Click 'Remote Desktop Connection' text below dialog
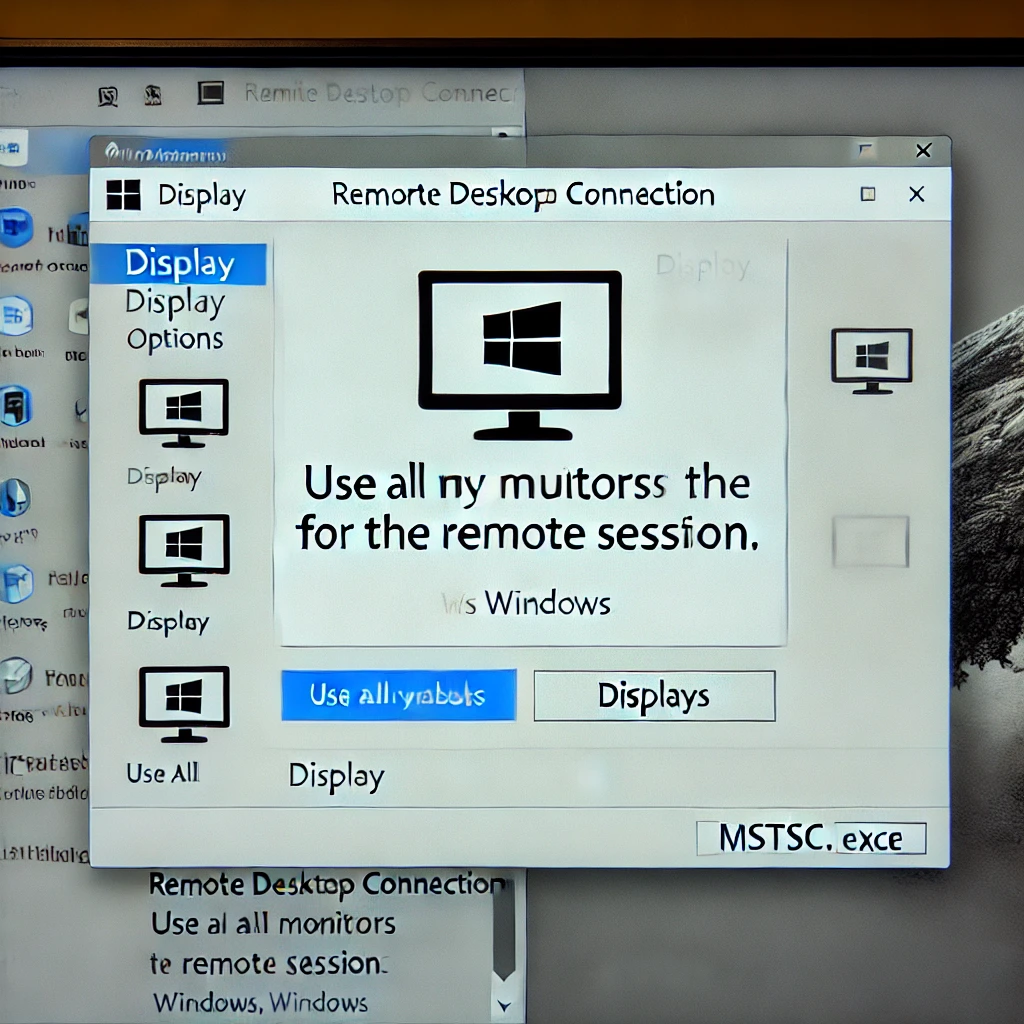Viewport: 1024px width, 1024px height. click(x=327, y=884)
